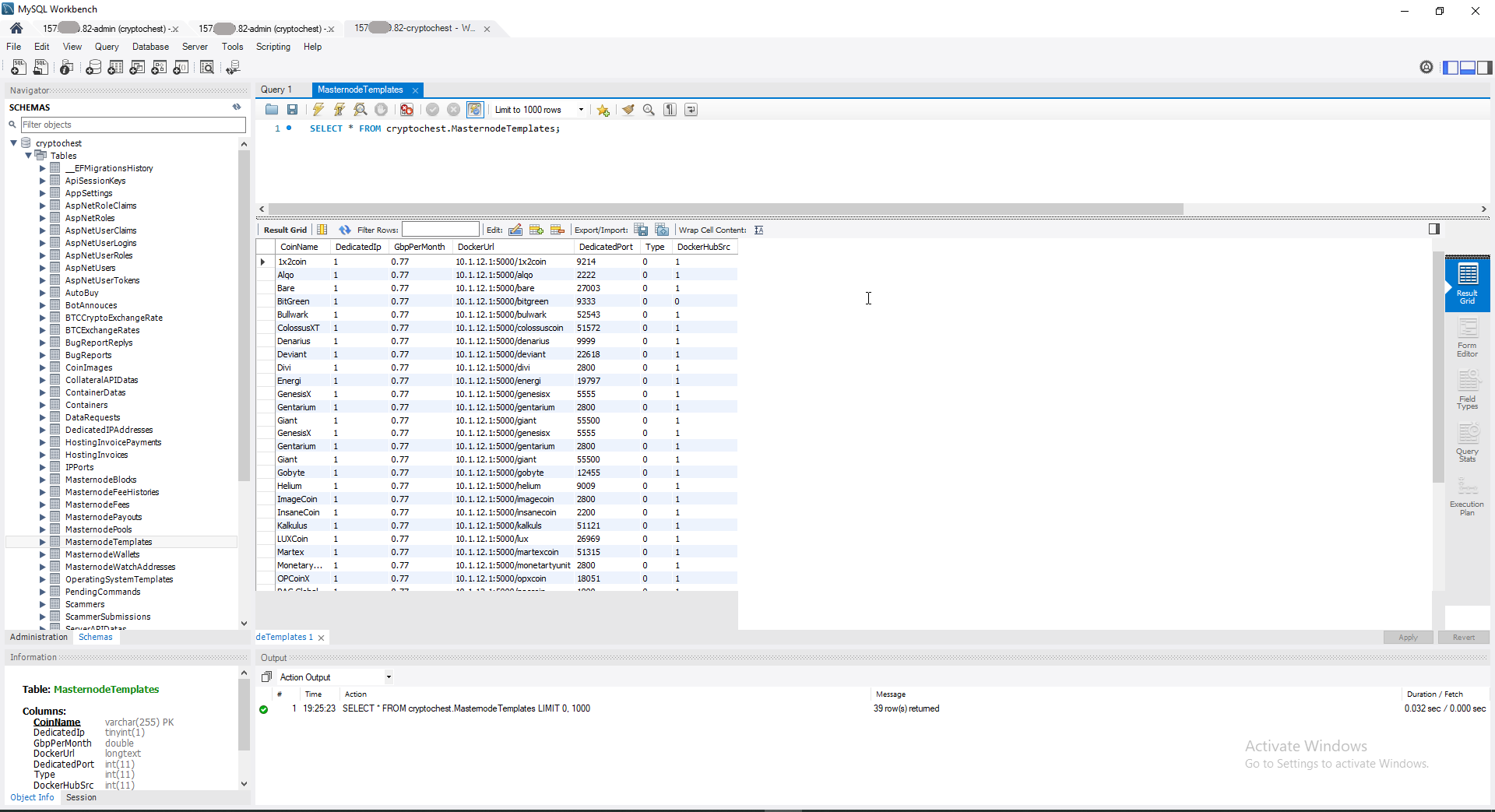
Task: Search table data icon in main toolbar
Action: tap(207, 68)
